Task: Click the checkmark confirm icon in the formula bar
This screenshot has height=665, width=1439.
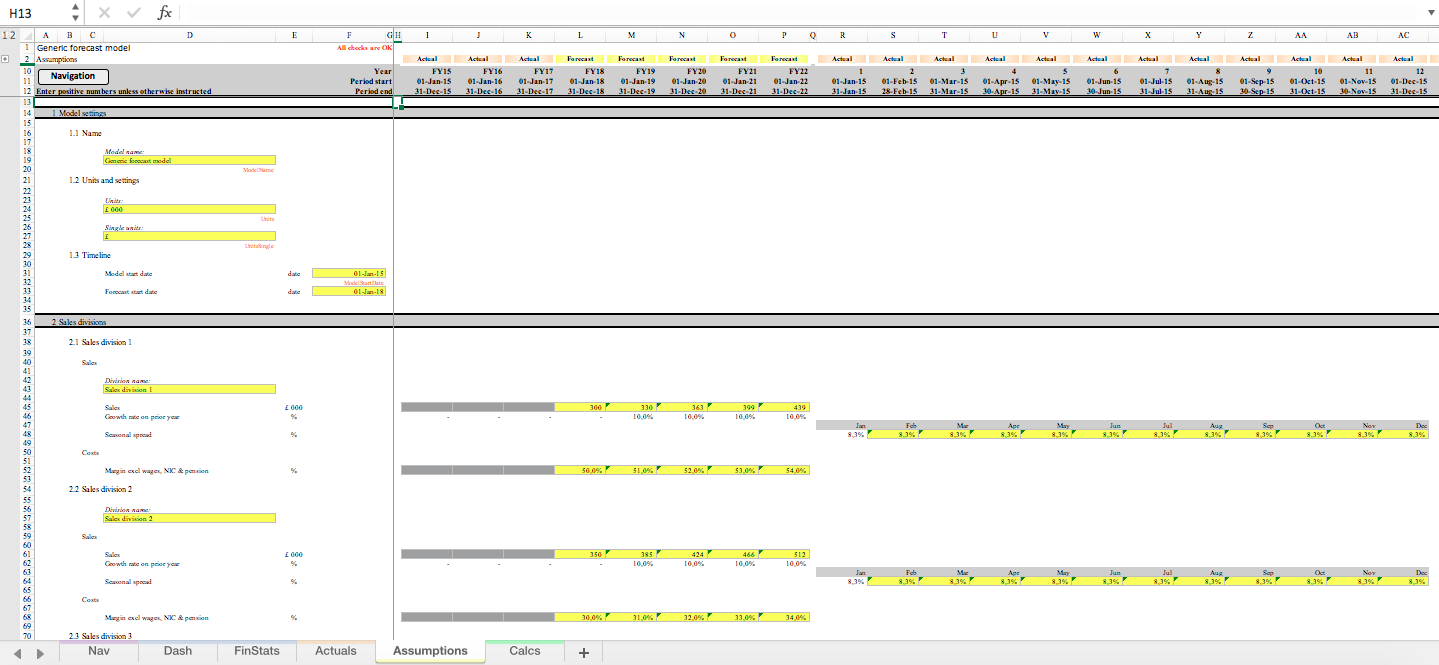Action: tap(131, 13)
